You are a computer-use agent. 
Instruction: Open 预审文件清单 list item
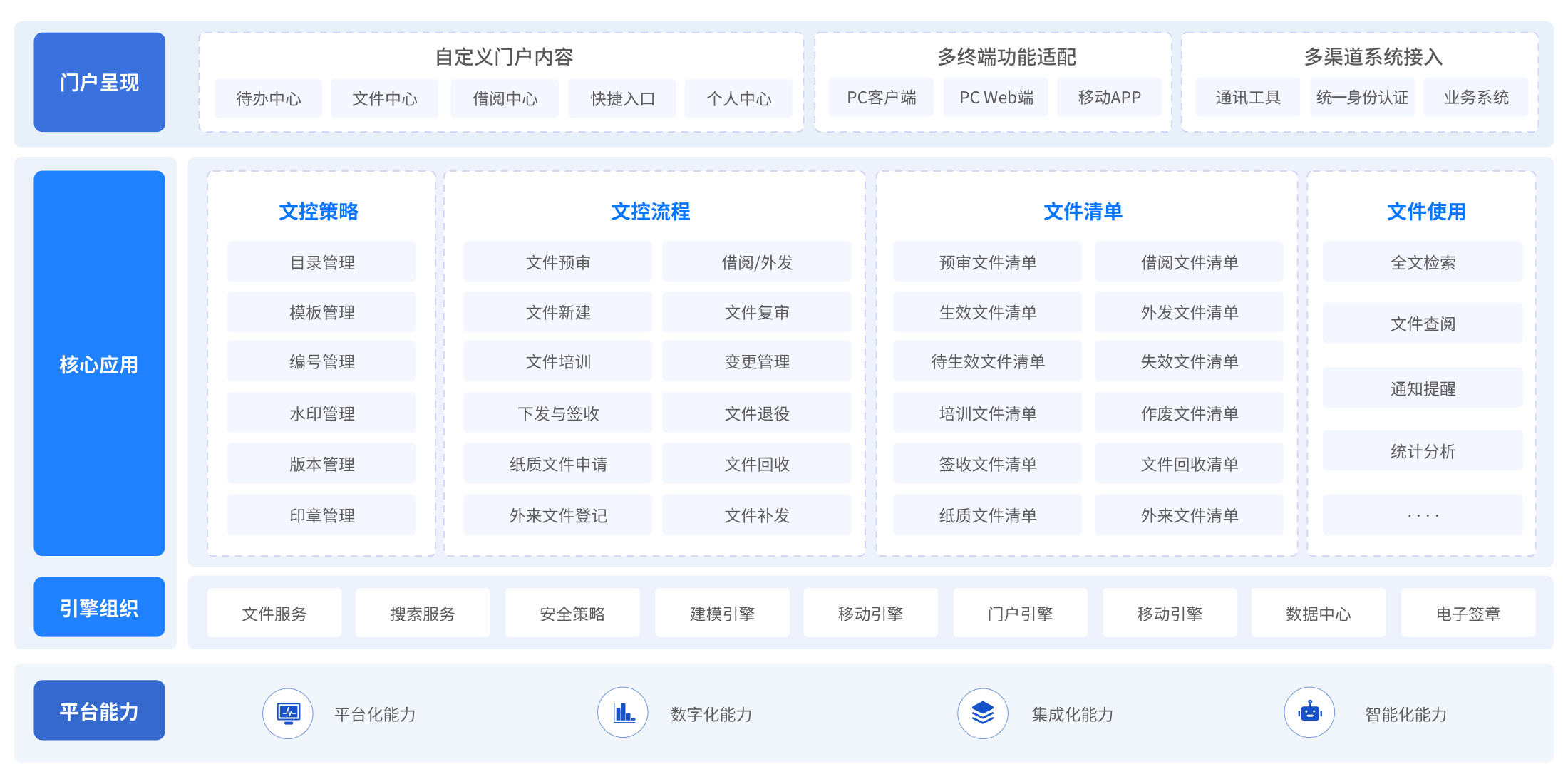click(x=987, y=262)
